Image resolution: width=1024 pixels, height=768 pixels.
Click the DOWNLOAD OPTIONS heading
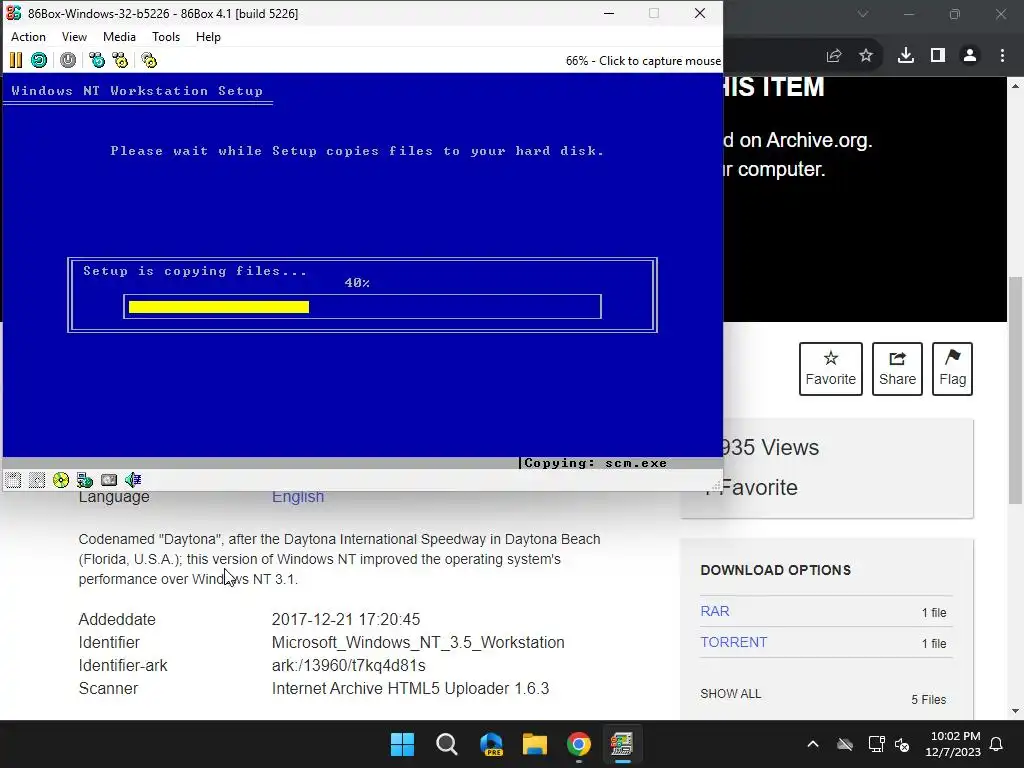click(x=776, y=570)
